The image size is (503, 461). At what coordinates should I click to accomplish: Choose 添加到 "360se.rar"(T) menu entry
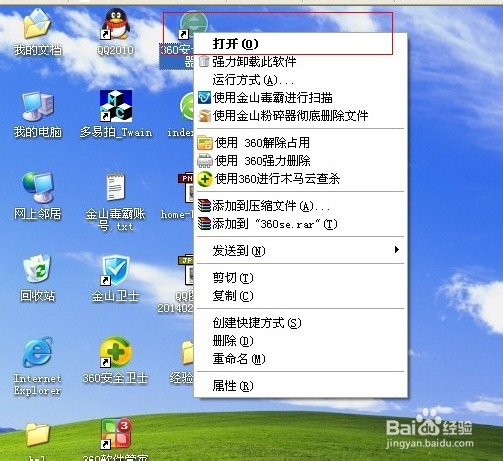300,224
